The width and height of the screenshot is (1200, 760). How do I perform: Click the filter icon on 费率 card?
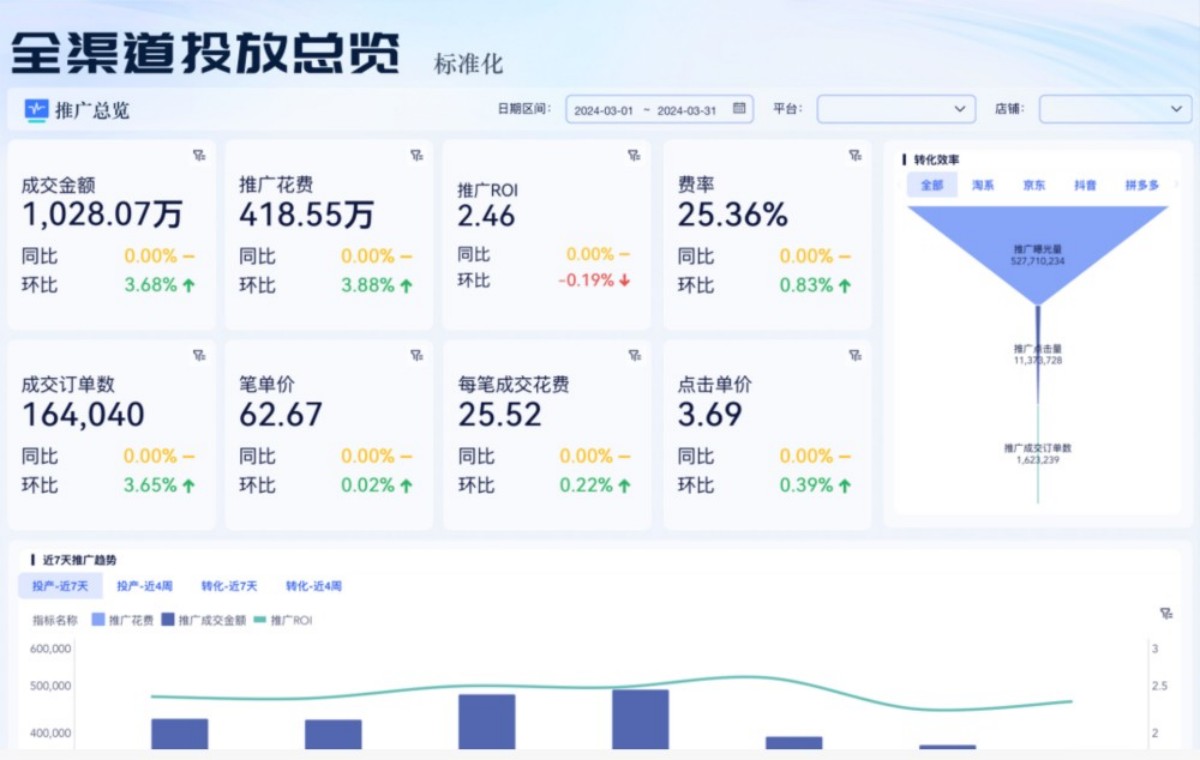pos(852,156)
